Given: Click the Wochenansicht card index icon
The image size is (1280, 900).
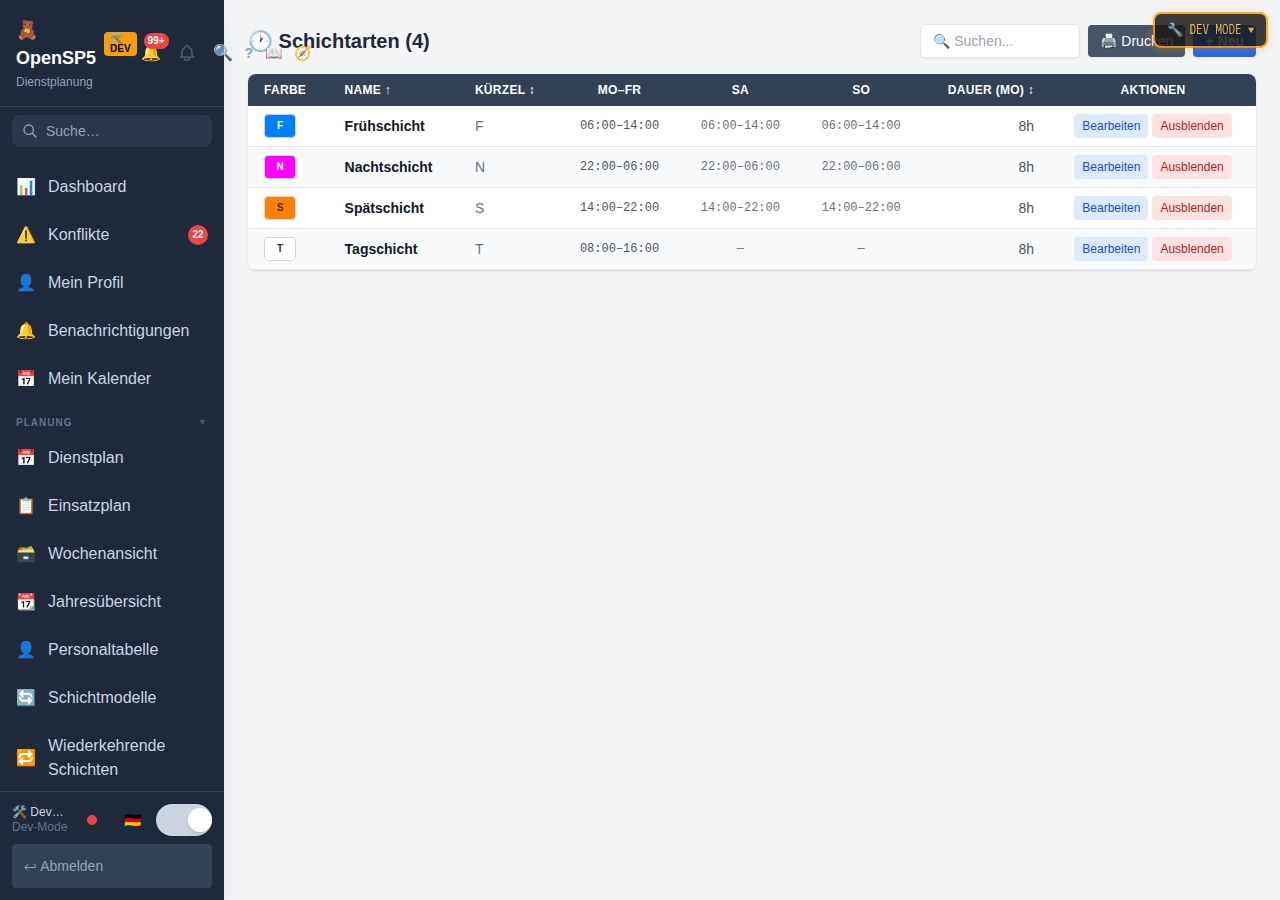Looking at the screenshot, I should pos(26,553).
